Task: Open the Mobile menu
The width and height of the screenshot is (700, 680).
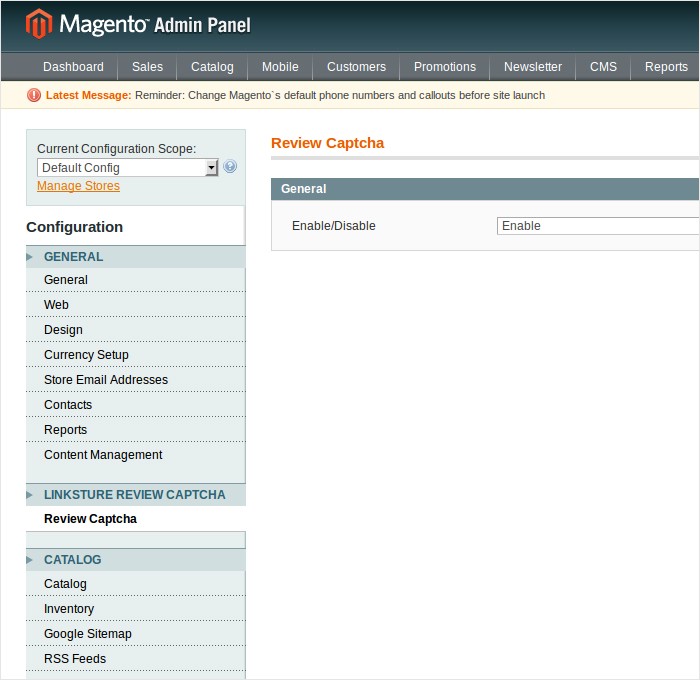Action: [x=280, y=67]
